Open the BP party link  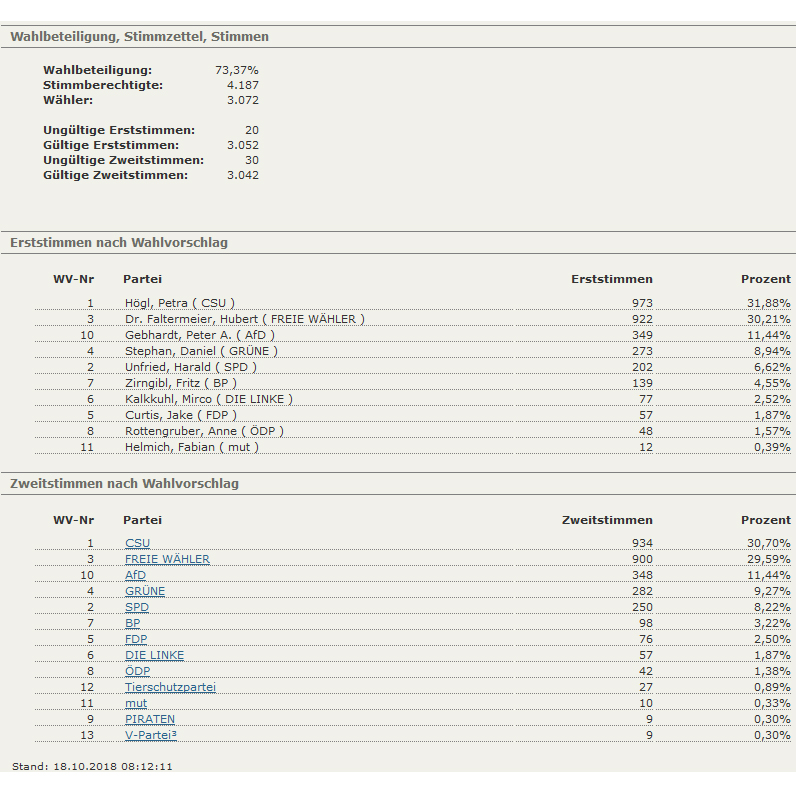point(132,623)
